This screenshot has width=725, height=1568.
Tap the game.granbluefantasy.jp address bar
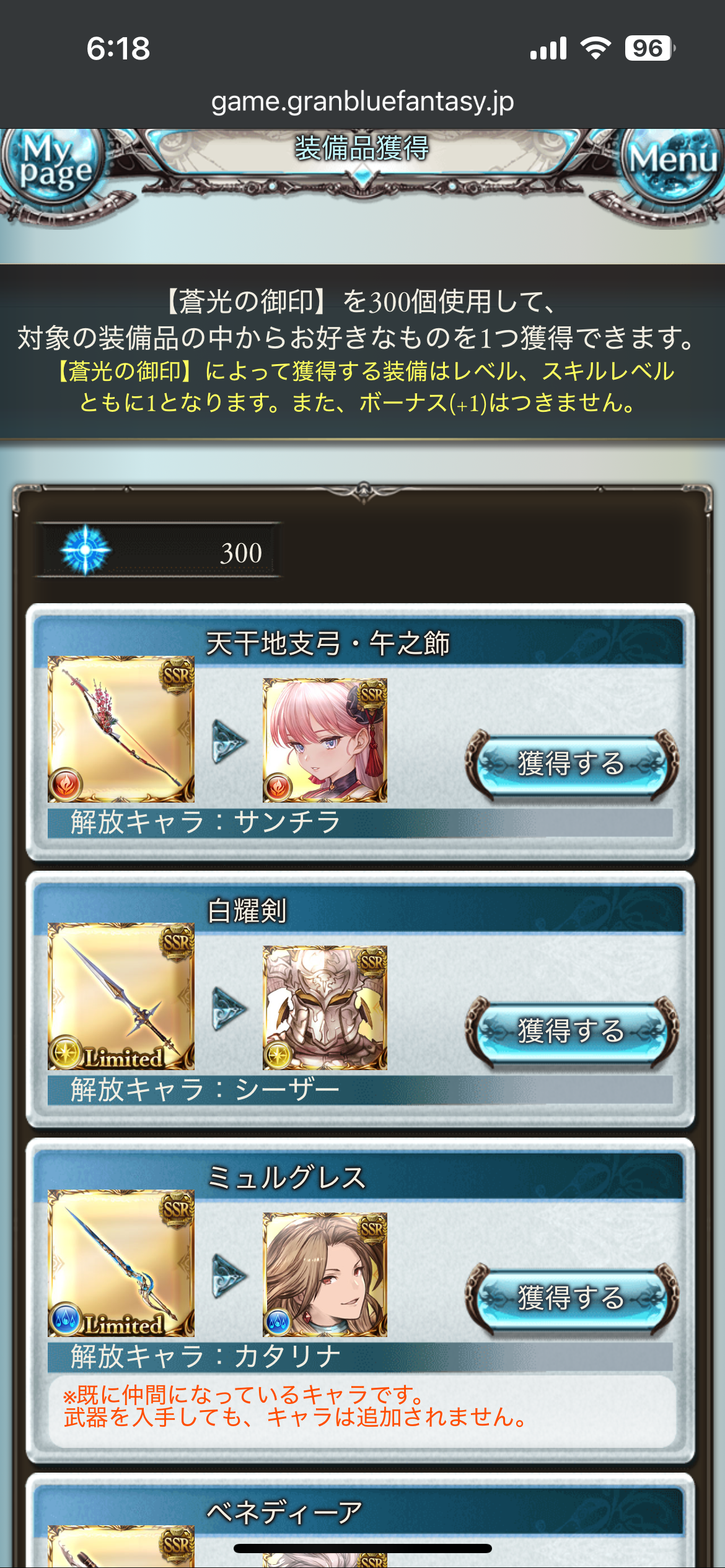(x=362, y=101)
